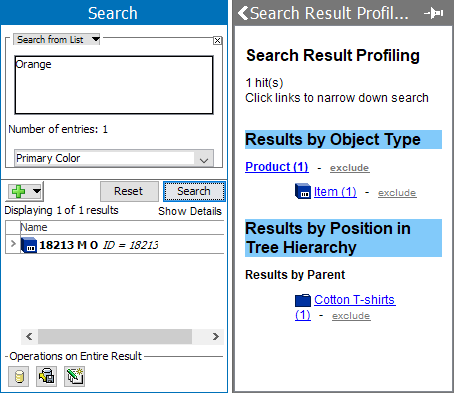Exclude Item (1) from results
This screenshot has width=454, height=393.
point(397,193)
